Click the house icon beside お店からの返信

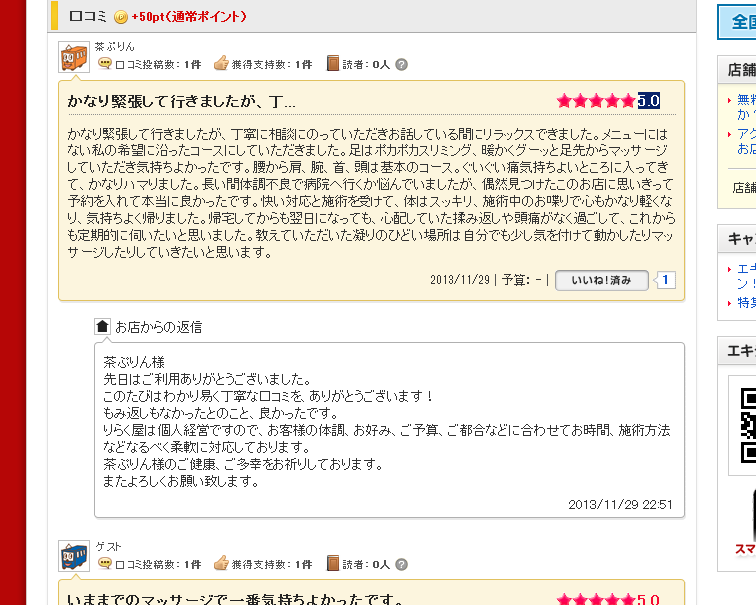[102, 326]
